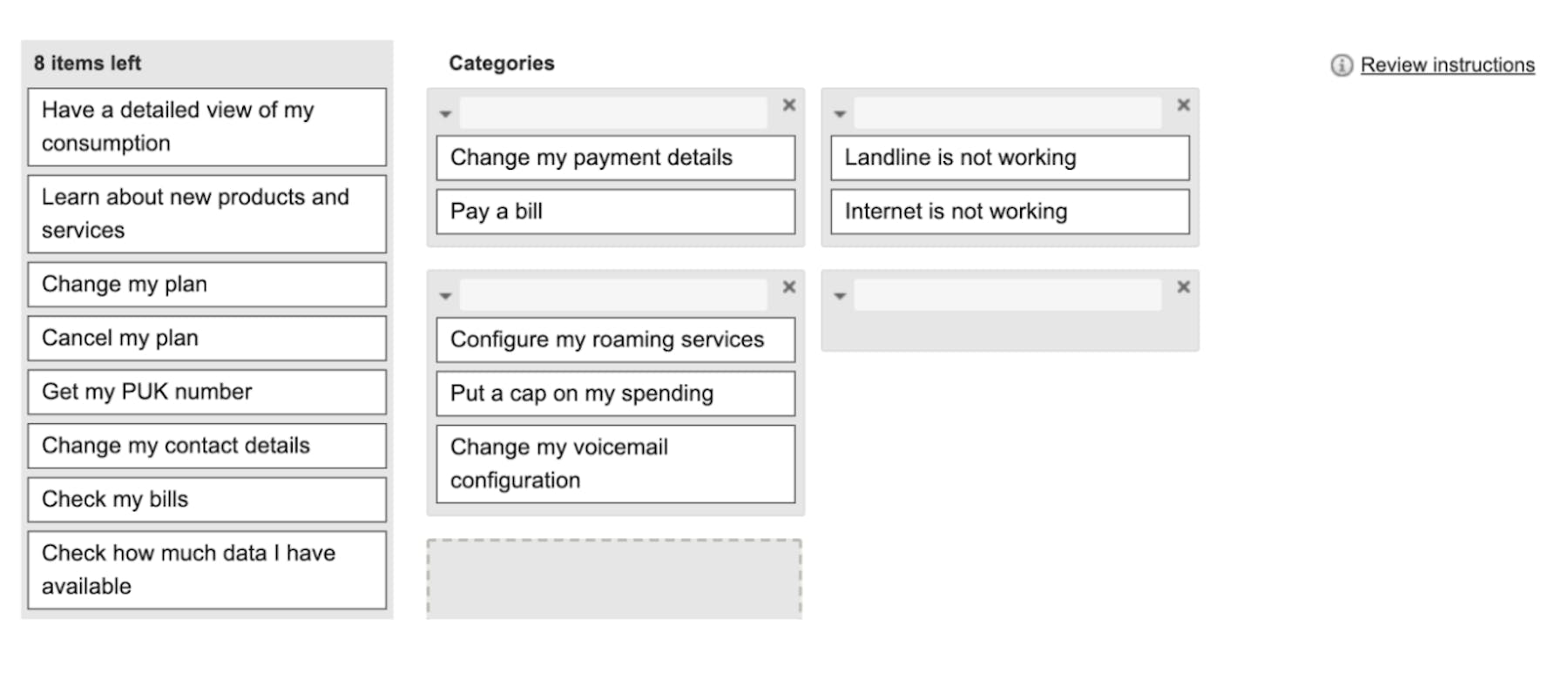Viewport: 1568px width, 679px height.
Task: Select the Check my bills card
Action: [207, 500]
